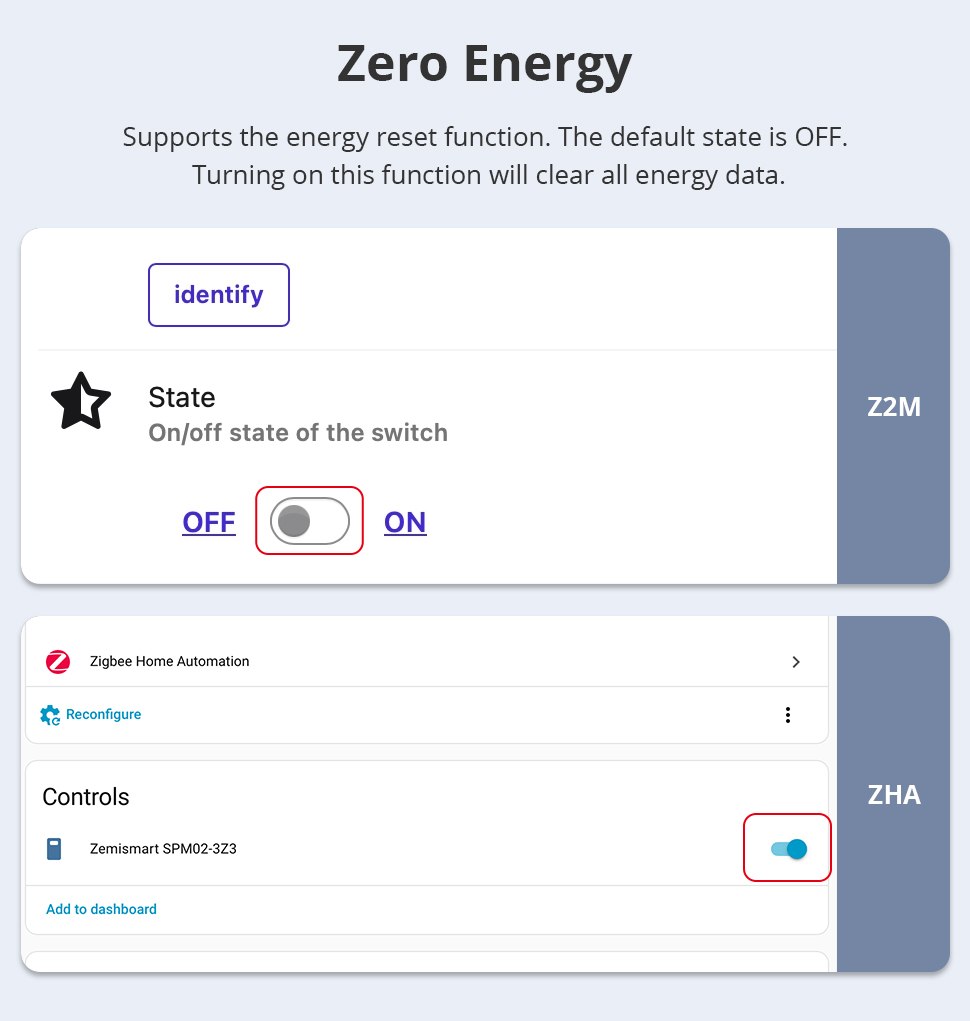Click the Zemismart device icon
970x1021 pixels.
[x=54, y=849]
